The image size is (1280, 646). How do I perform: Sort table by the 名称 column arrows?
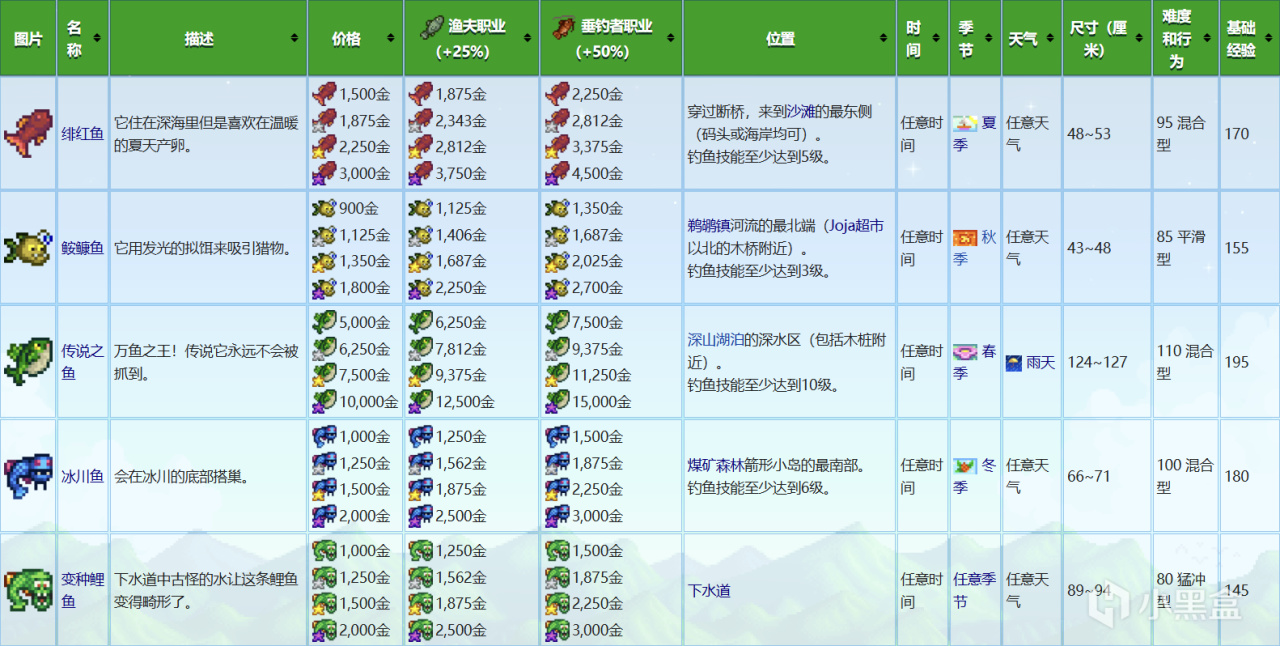97,38
